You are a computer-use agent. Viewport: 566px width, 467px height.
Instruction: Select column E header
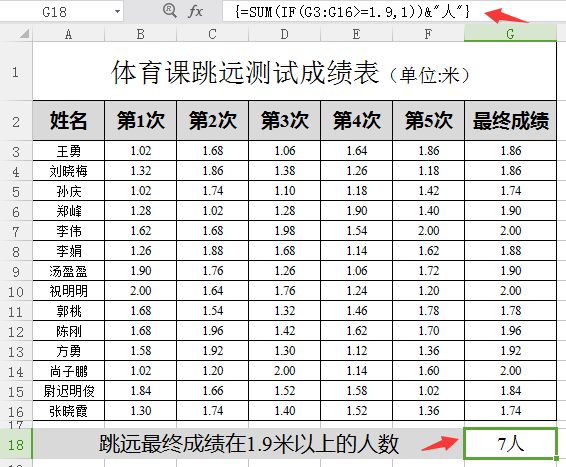[356, 34]
